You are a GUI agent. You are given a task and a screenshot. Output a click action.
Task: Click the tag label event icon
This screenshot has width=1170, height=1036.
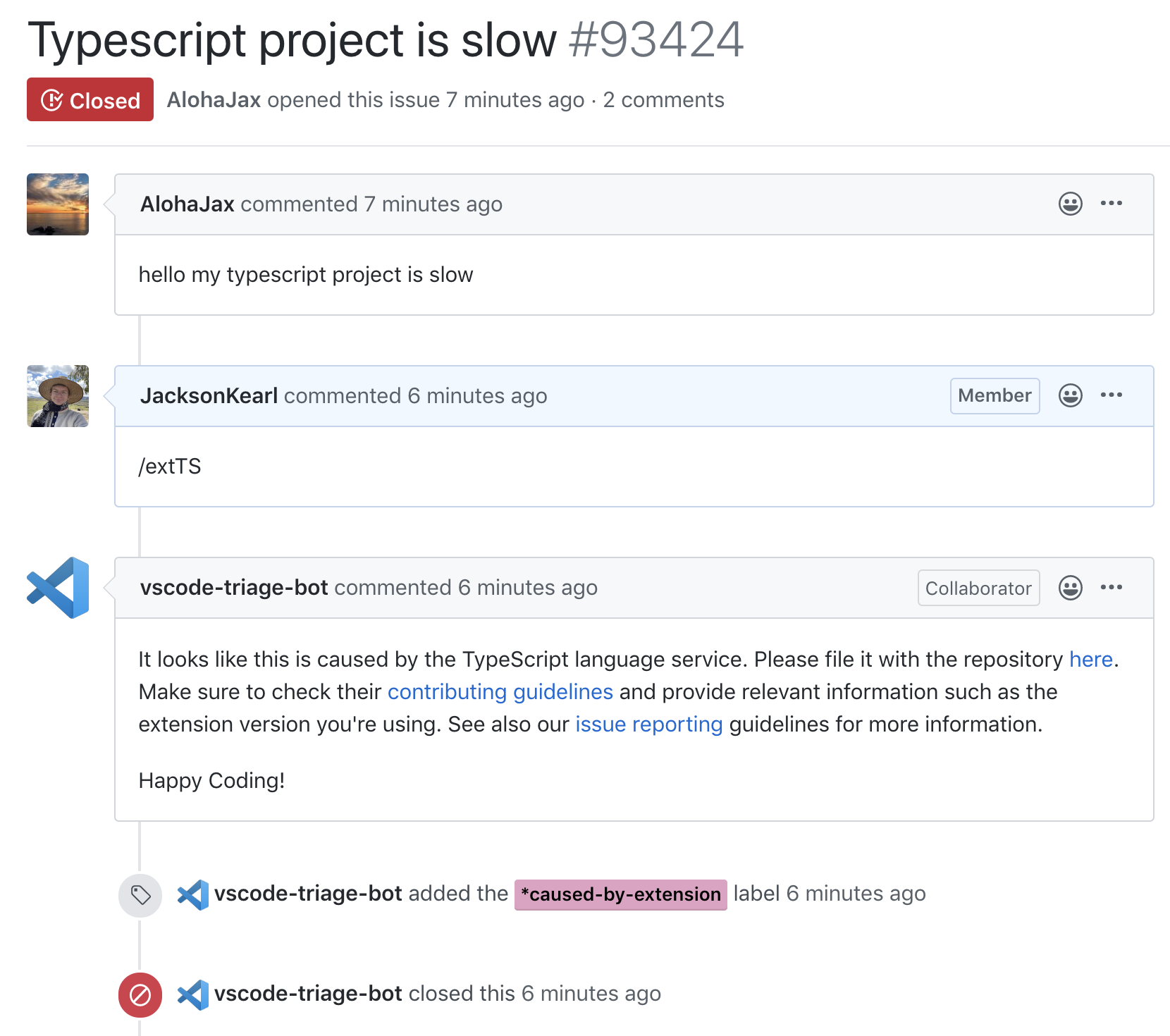click(x=140, y=895)
